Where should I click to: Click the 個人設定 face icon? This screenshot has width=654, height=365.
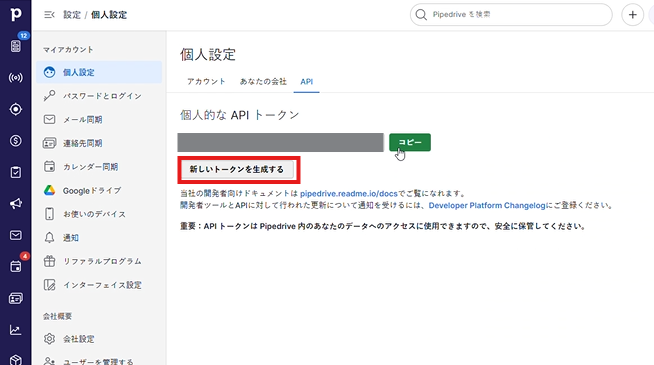tap(49, 72)
